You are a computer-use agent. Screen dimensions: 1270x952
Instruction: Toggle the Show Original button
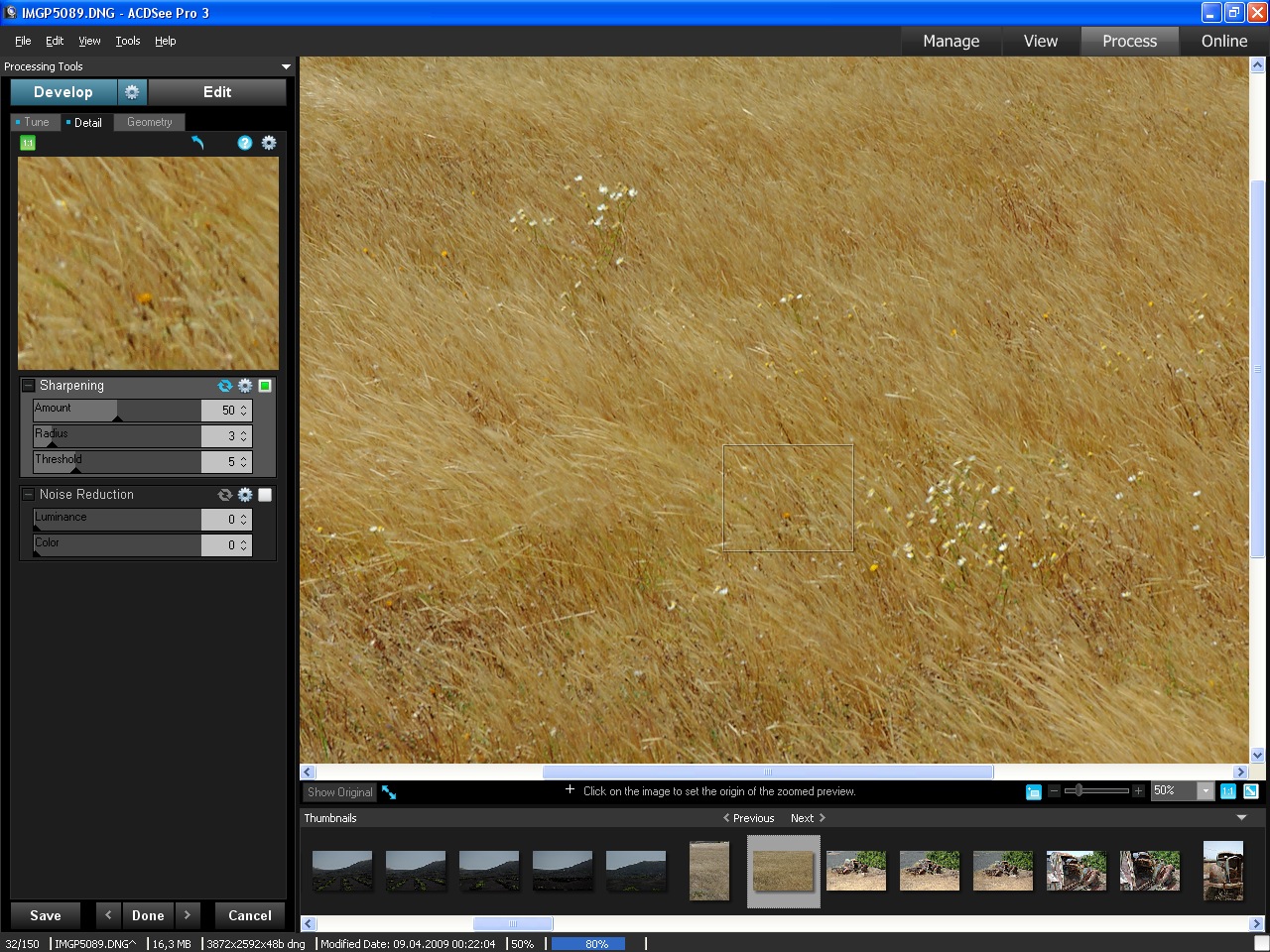pyautogui.click(x=339, y=792)
